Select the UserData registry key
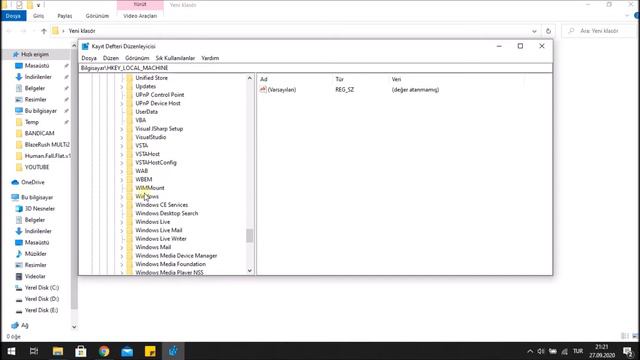Screen dimensions: 640x360 click(146, 111)
